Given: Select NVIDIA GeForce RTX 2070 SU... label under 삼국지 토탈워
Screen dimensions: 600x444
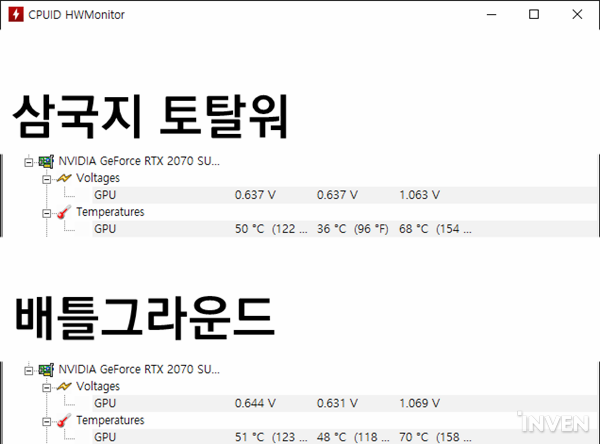Looking at the screenshot, I should click(139, 161).
